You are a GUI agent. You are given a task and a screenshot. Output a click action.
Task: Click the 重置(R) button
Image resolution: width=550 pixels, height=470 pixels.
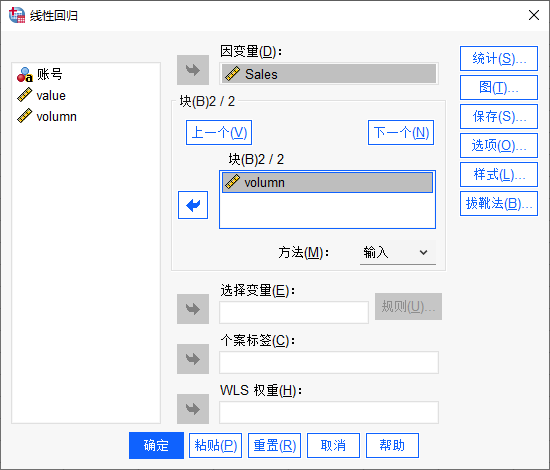pyautogui.click(x=274, y=445)
